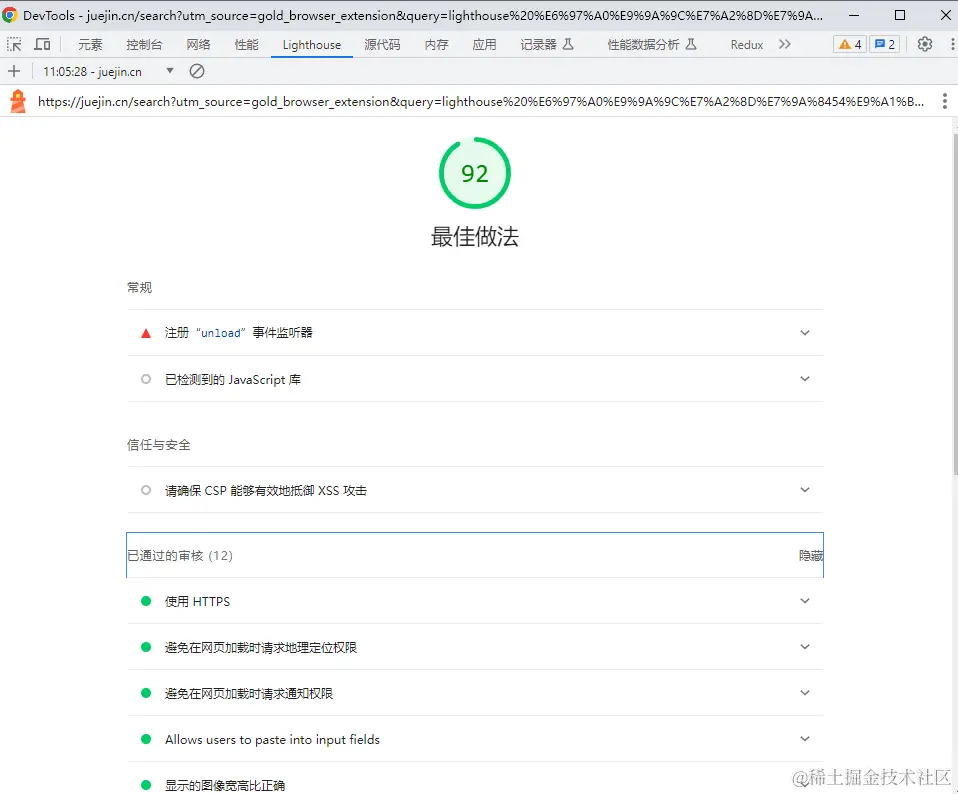Screen dimensions: 958x794
Task: Switch to the 内存 tab
Action: 436,45
